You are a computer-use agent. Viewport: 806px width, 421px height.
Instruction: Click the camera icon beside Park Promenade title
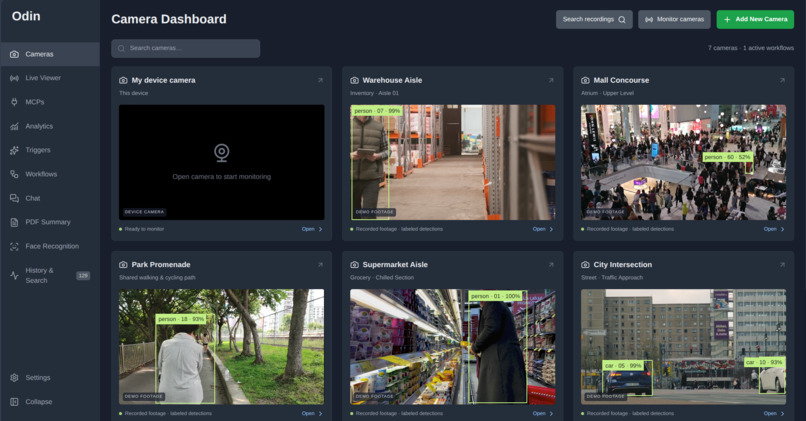(x=123, y=265)
